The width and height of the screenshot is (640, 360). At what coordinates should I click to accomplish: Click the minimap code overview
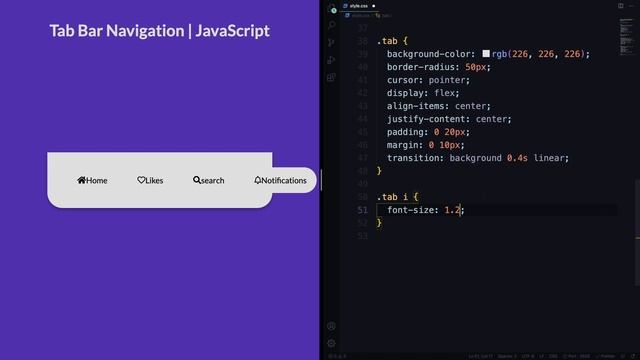coord(626,37)
